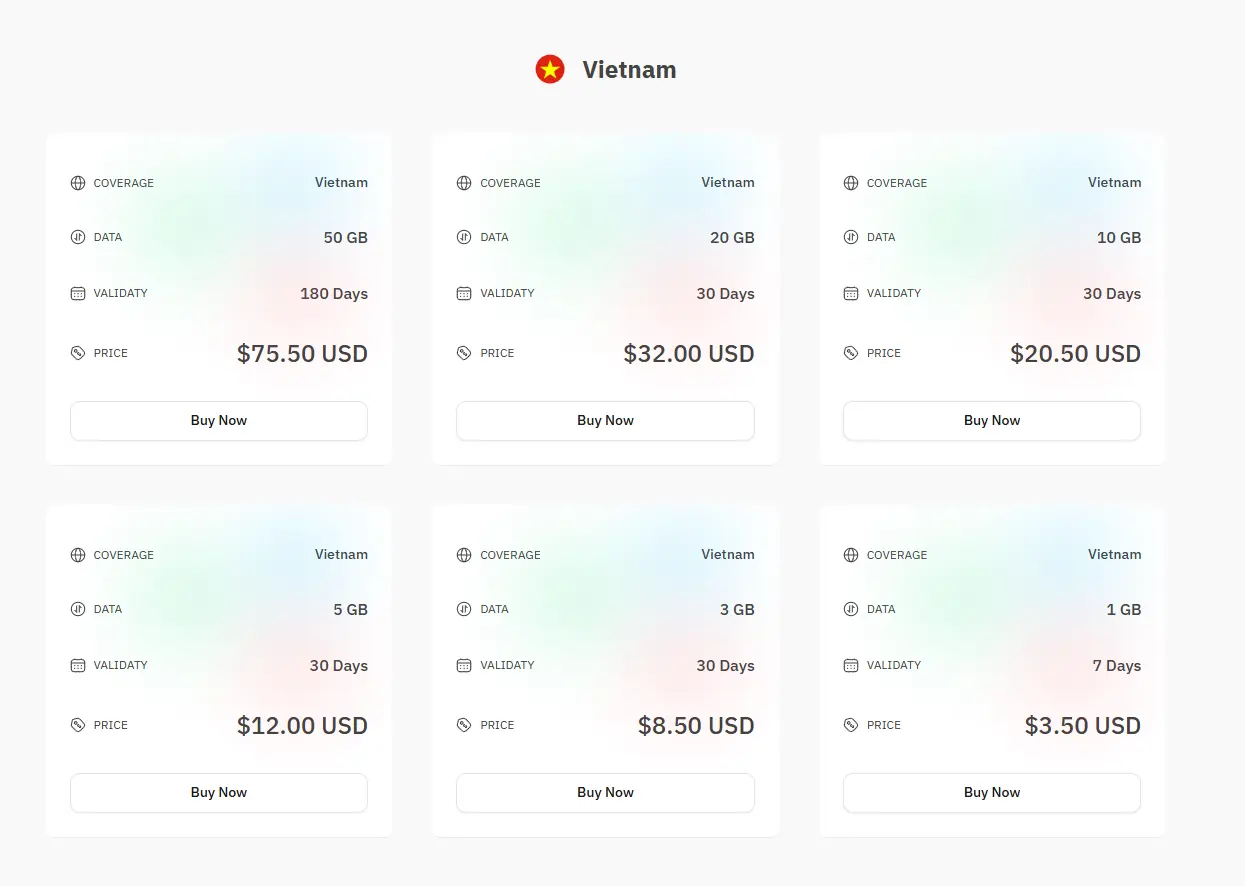Buy the 1 GB 7 Days plan
Viewport: 1245px width, 886px height.
[992, 793]
